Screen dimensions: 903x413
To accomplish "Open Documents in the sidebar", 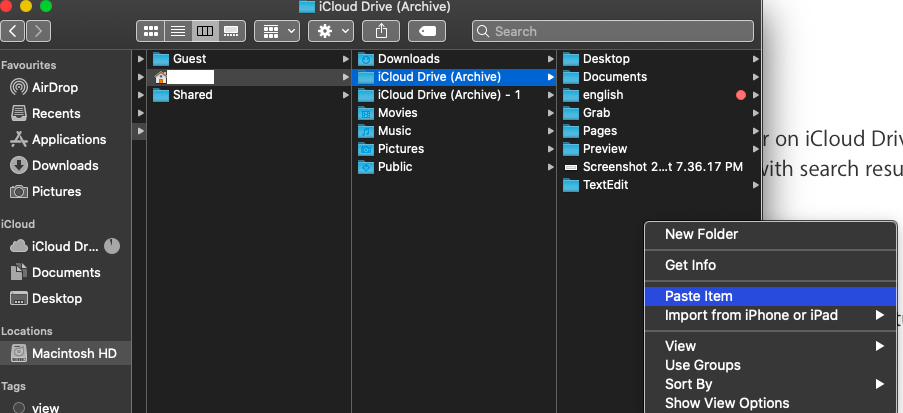I will tap(66, 272).
